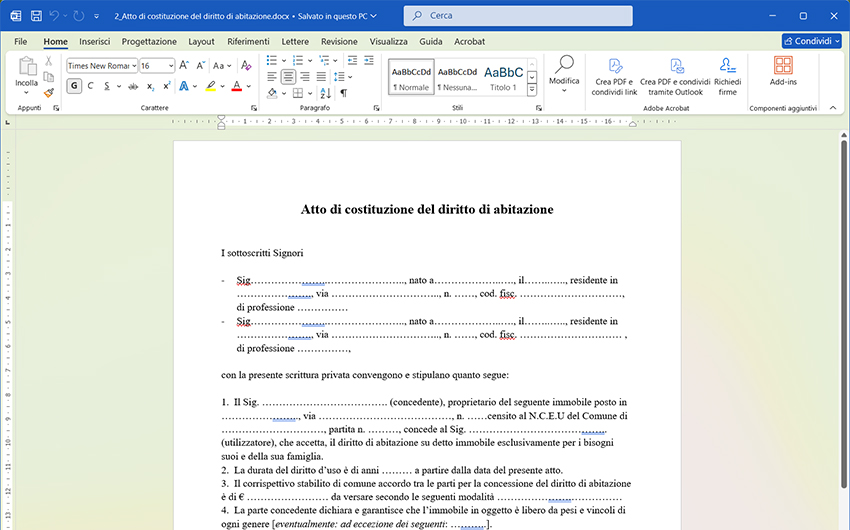This screenshot has width=850, height=530.
Task: Expand the font size dropdown
Action: point(171,65)
